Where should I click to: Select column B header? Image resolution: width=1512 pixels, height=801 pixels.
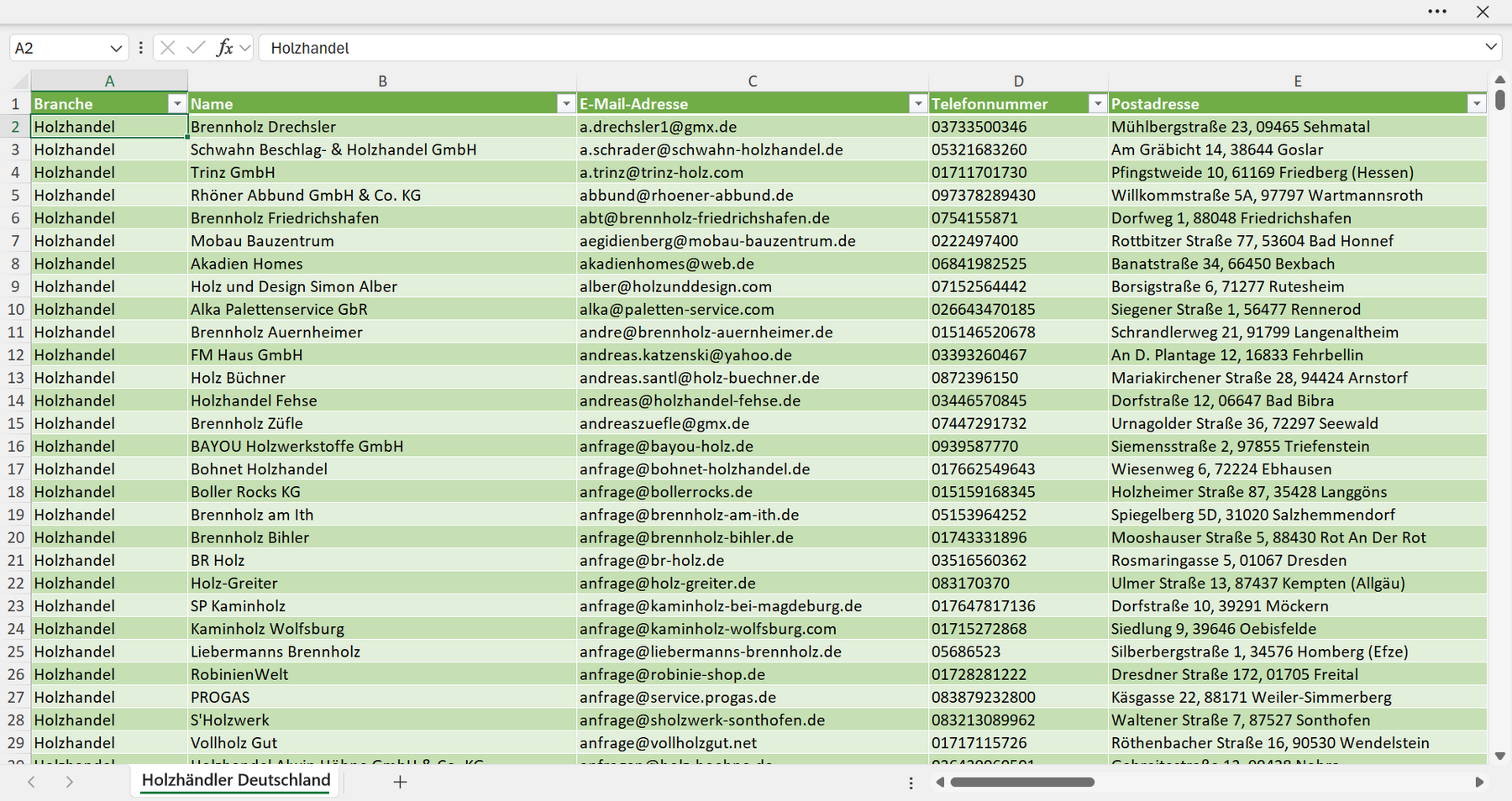(x=382, y=81)
